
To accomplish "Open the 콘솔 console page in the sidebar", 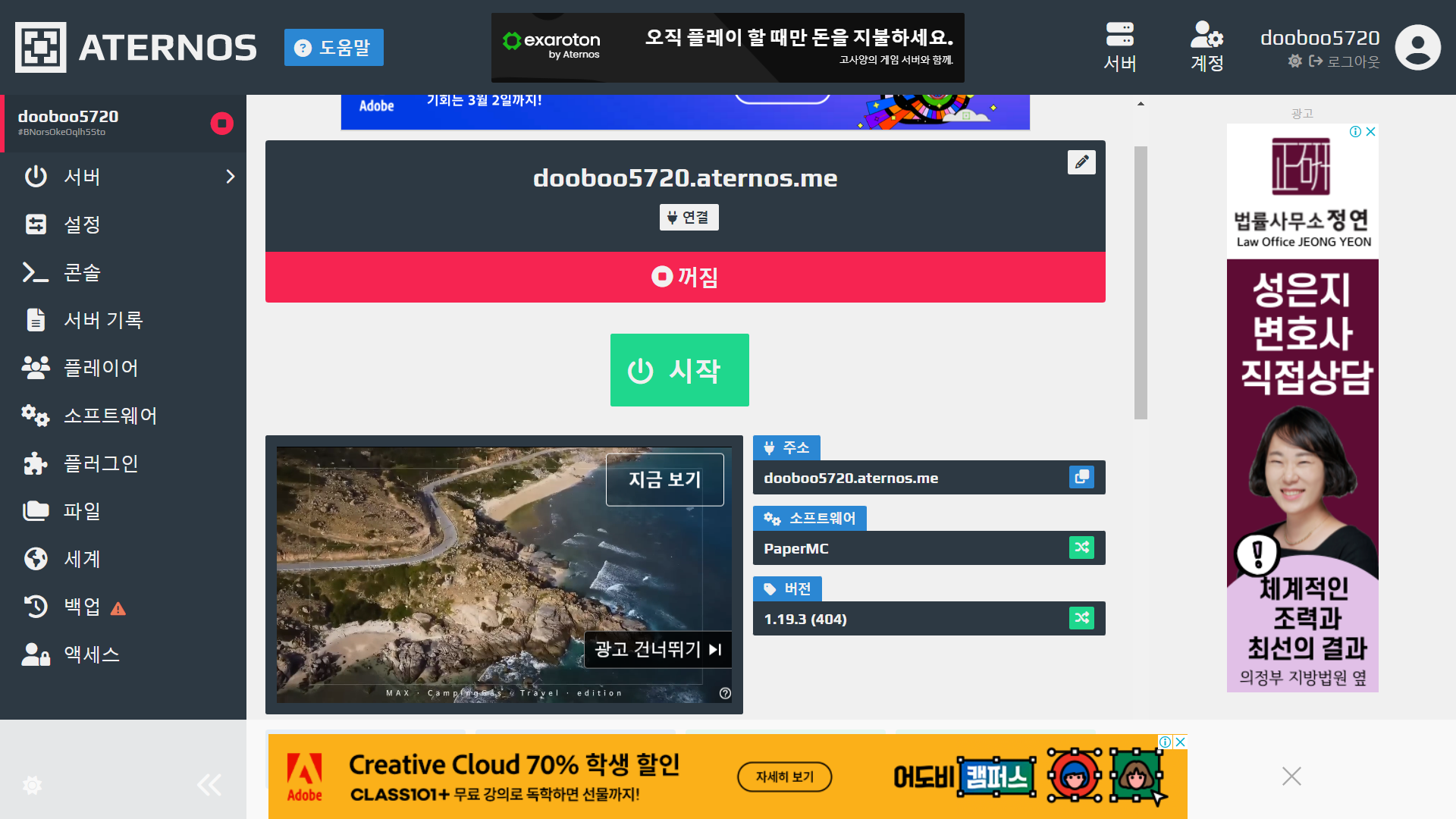I will pos(82,272).
